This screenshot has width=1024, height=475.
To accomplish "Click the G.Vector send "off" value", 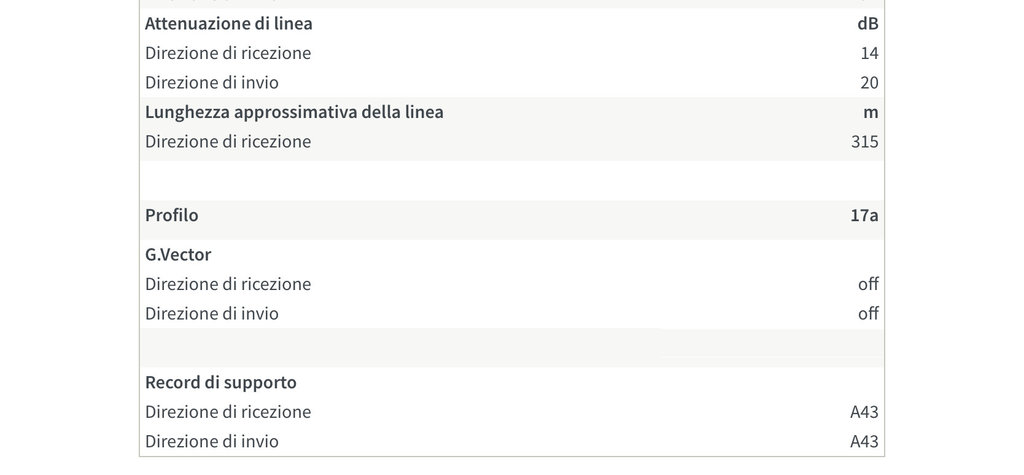I will (868, 313).
